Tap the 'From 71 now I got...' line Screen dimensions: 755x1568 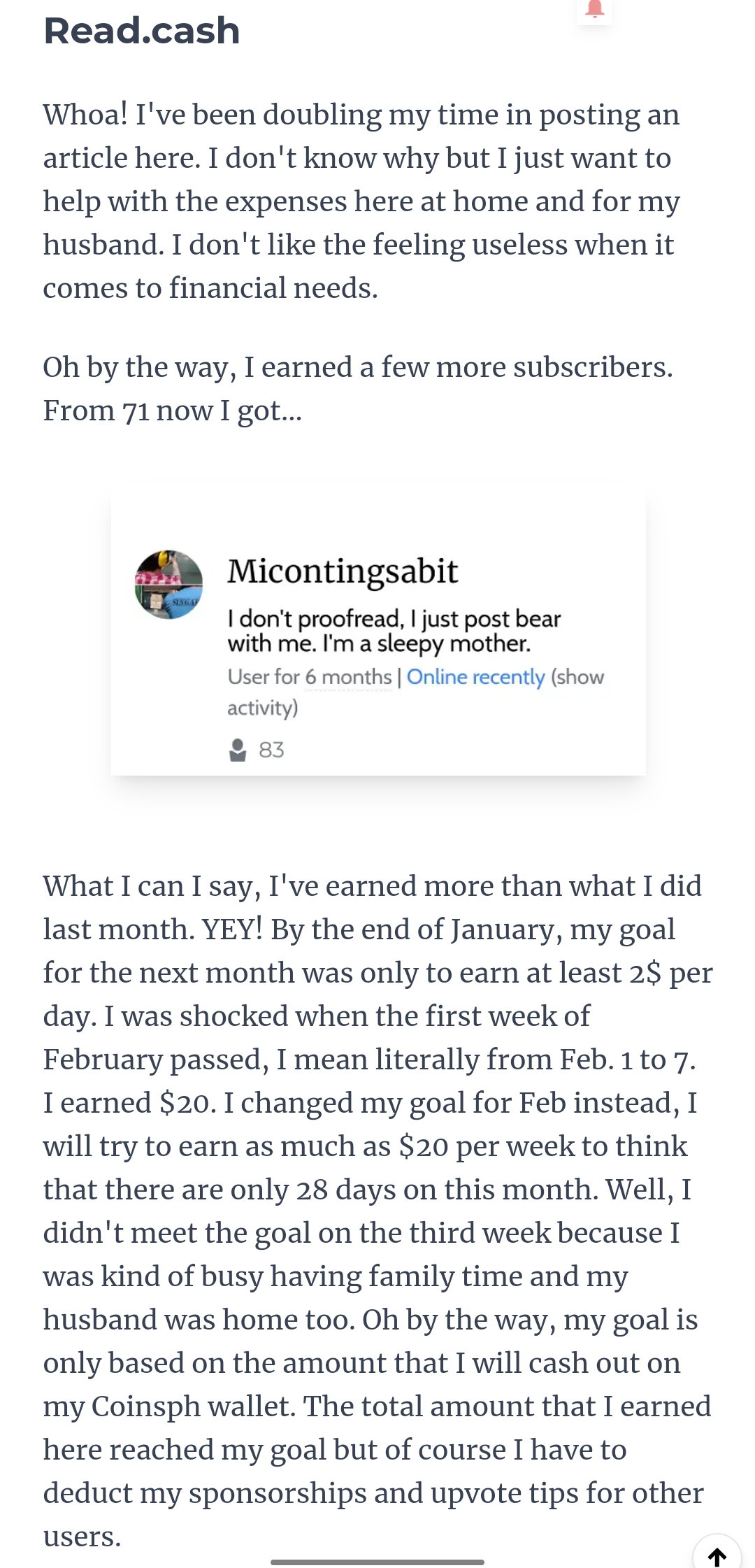[173, 411]
